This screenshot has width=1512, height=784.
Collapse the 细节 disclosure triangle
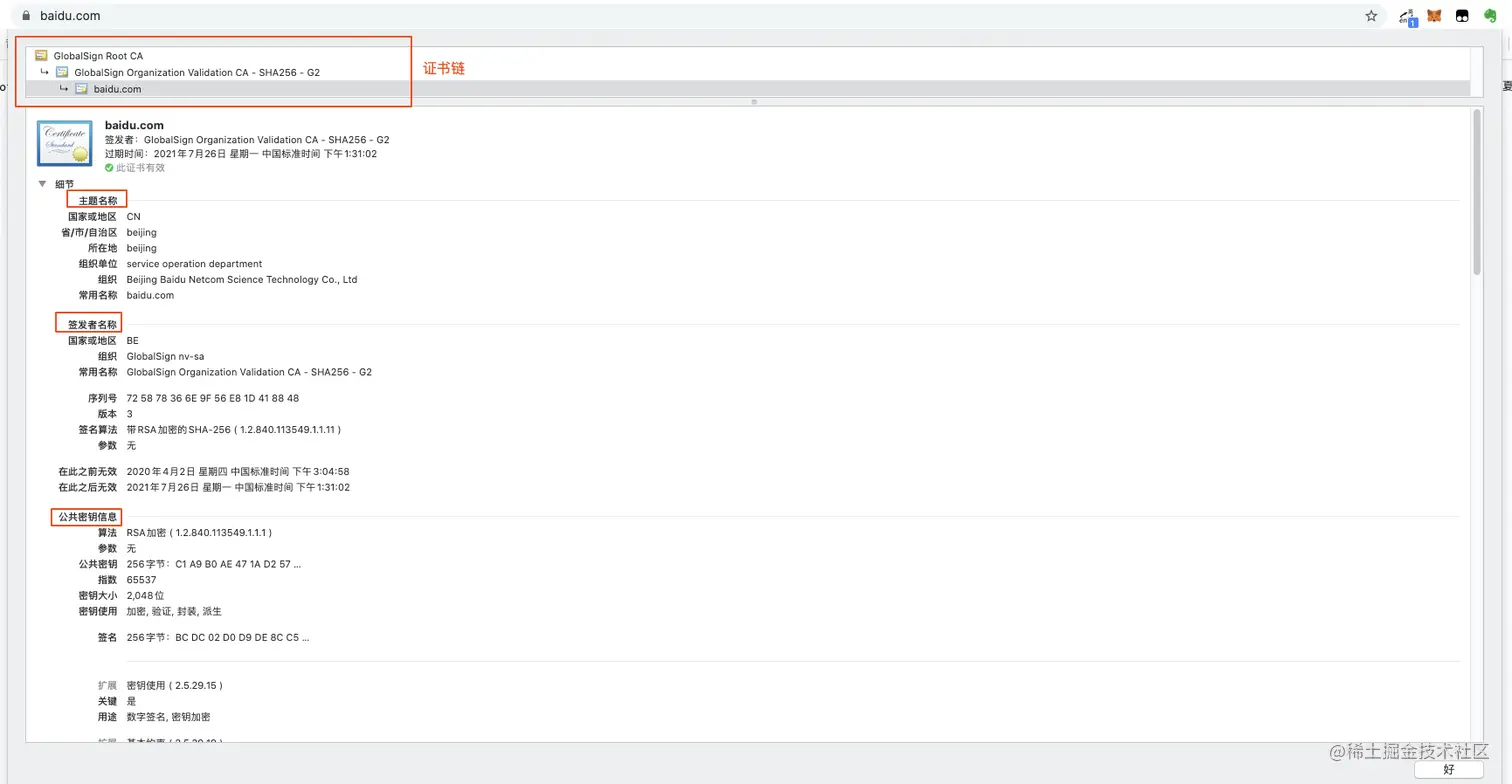click(x=42, y=184)
